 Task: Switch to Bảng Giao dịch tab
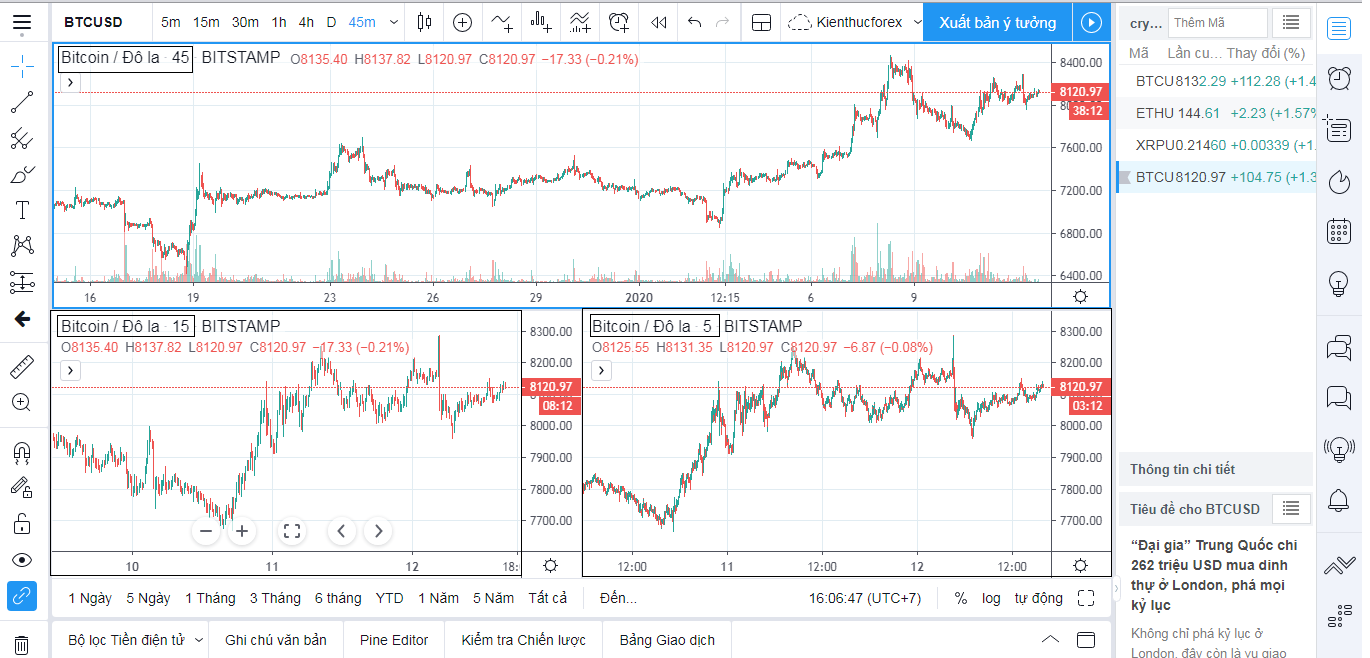[667, 640]
